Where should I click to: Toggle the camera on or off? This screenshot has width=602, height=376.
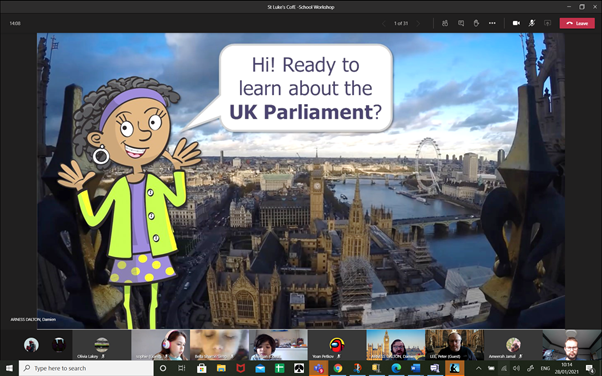[516, 23]
